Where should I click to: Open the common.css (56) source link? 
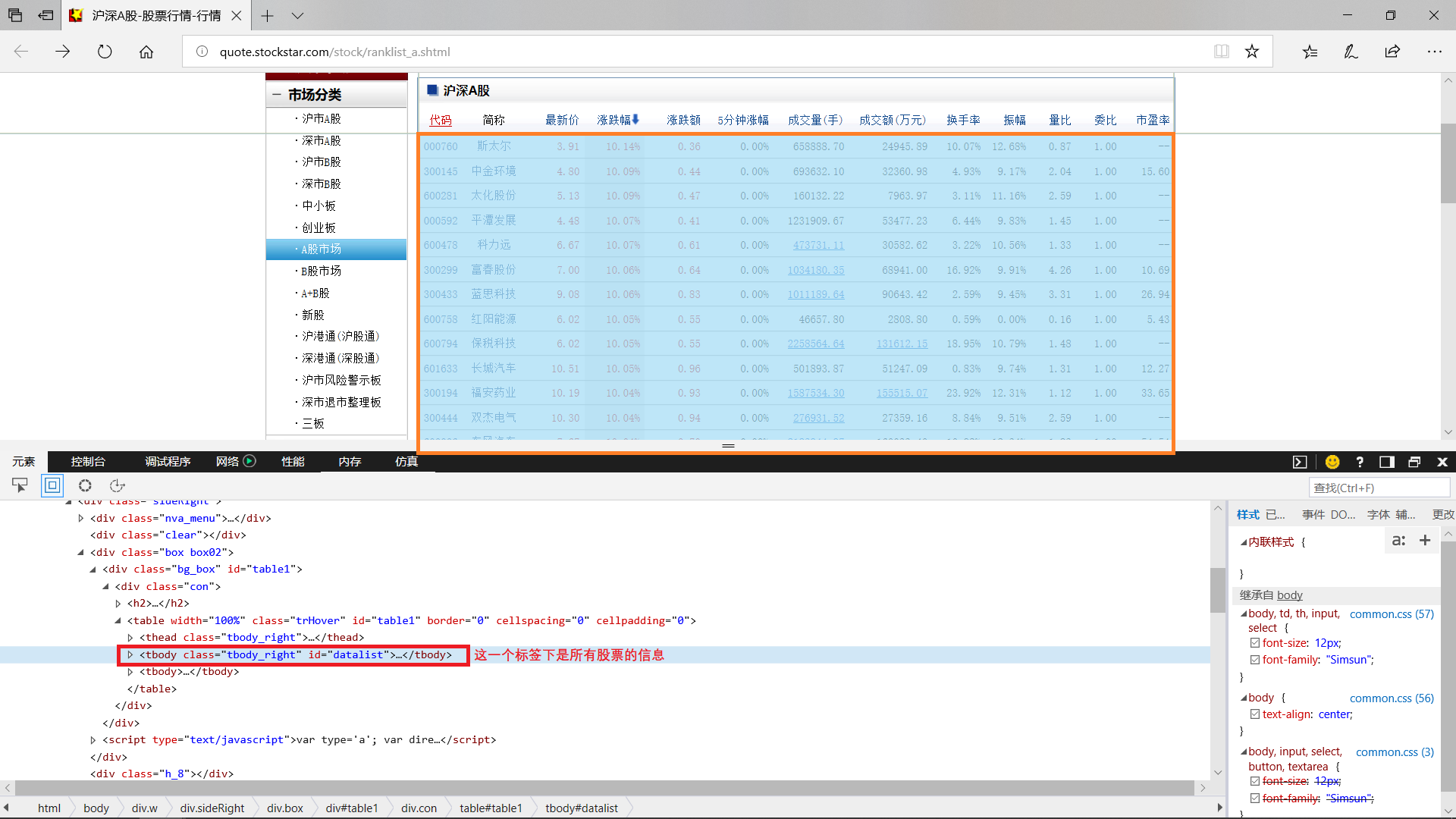1392,698
